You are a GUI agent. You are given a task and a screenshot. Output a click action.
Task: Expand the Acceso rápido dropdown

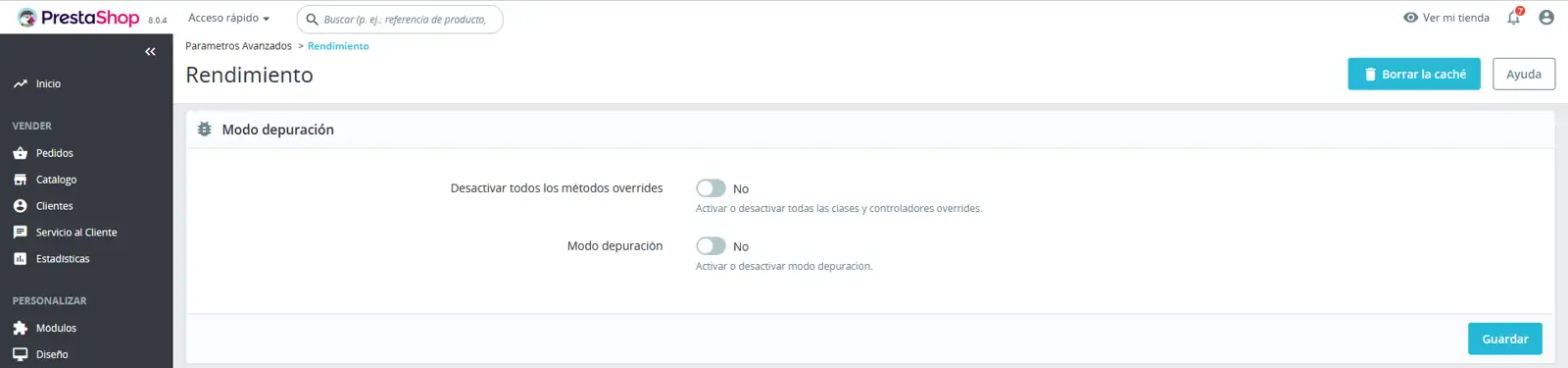click(228, 18)
